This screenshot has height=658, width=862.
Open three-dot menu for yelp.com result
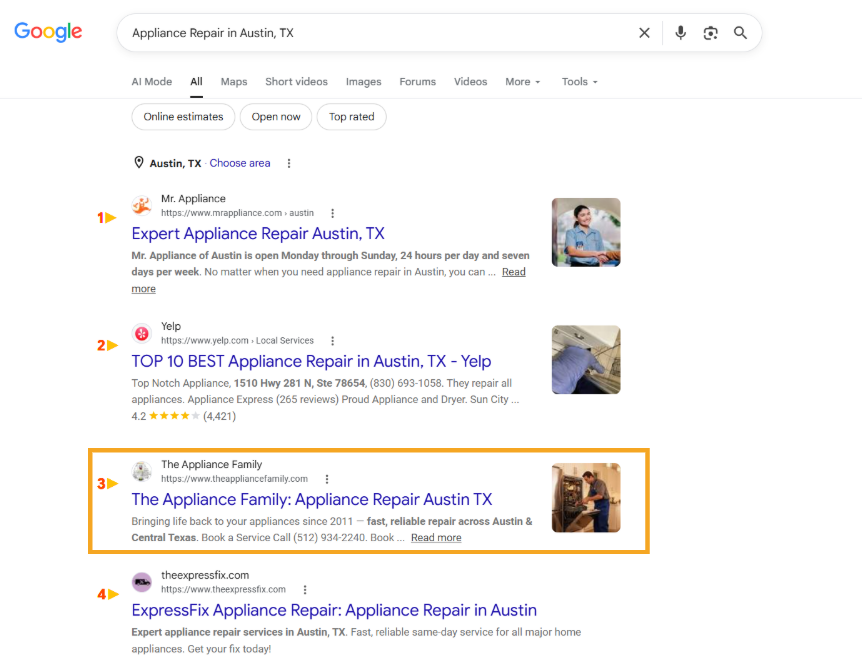(x=332, y=341)
